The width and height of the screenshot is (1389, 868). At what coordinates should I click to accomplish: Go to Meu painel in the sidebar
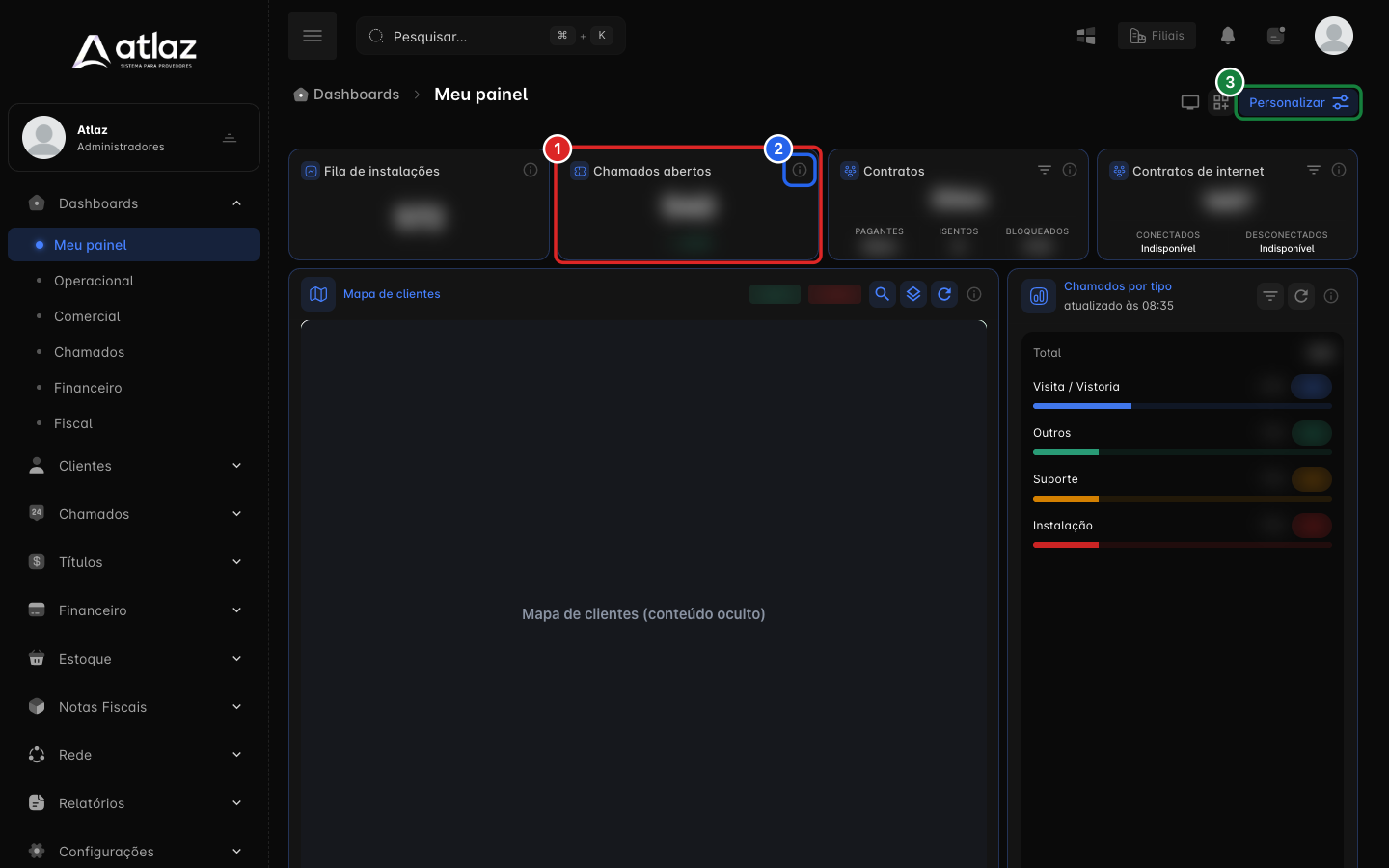tap(134, 245)
